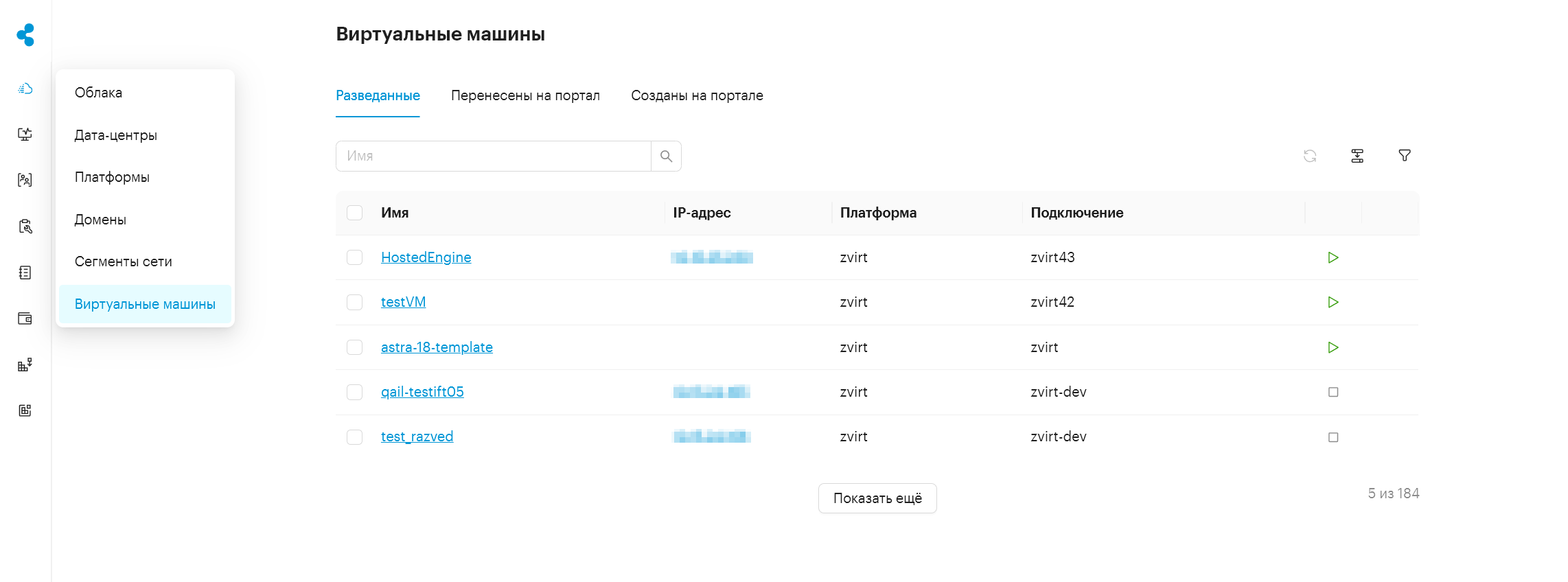The image size is (1568, 582).
Task: Click the Виртуальные машины page heading
Action: tap(440, 34)
